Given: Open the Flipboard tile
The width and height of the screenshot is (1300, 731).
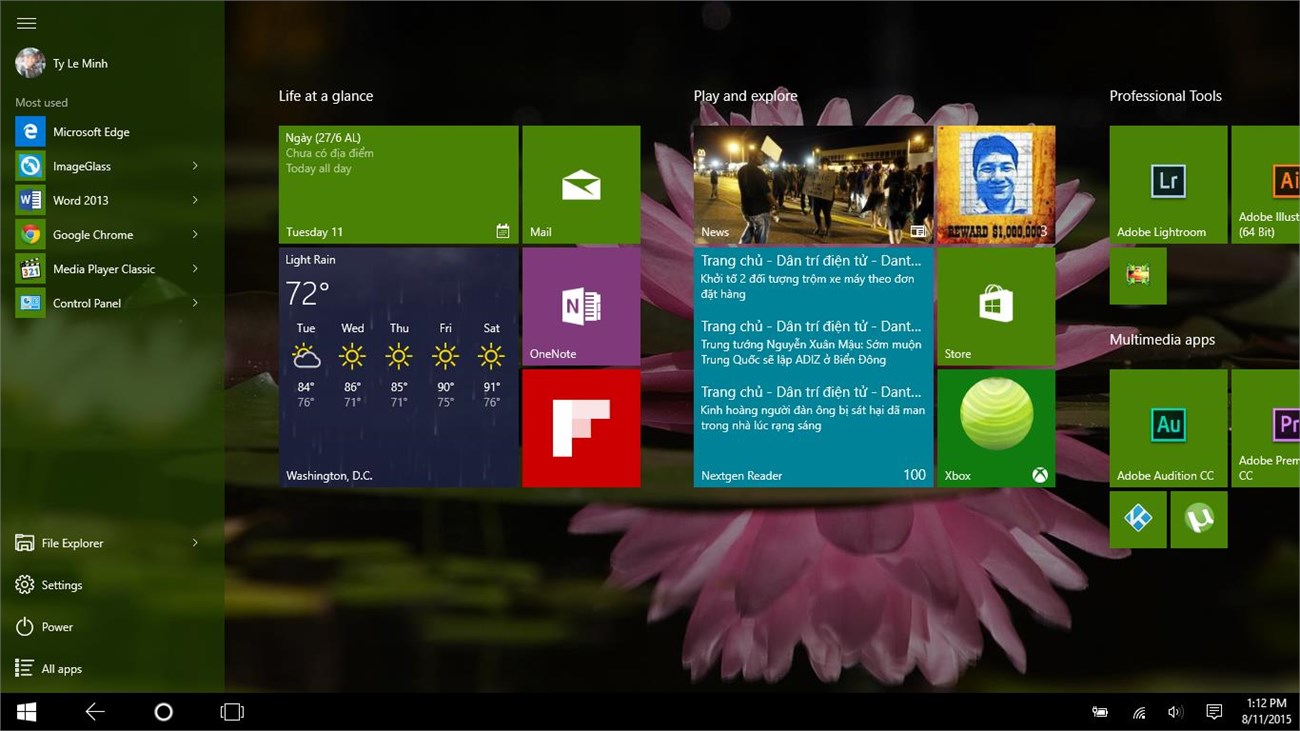Looking at the screenshot, I should point(580,427).
